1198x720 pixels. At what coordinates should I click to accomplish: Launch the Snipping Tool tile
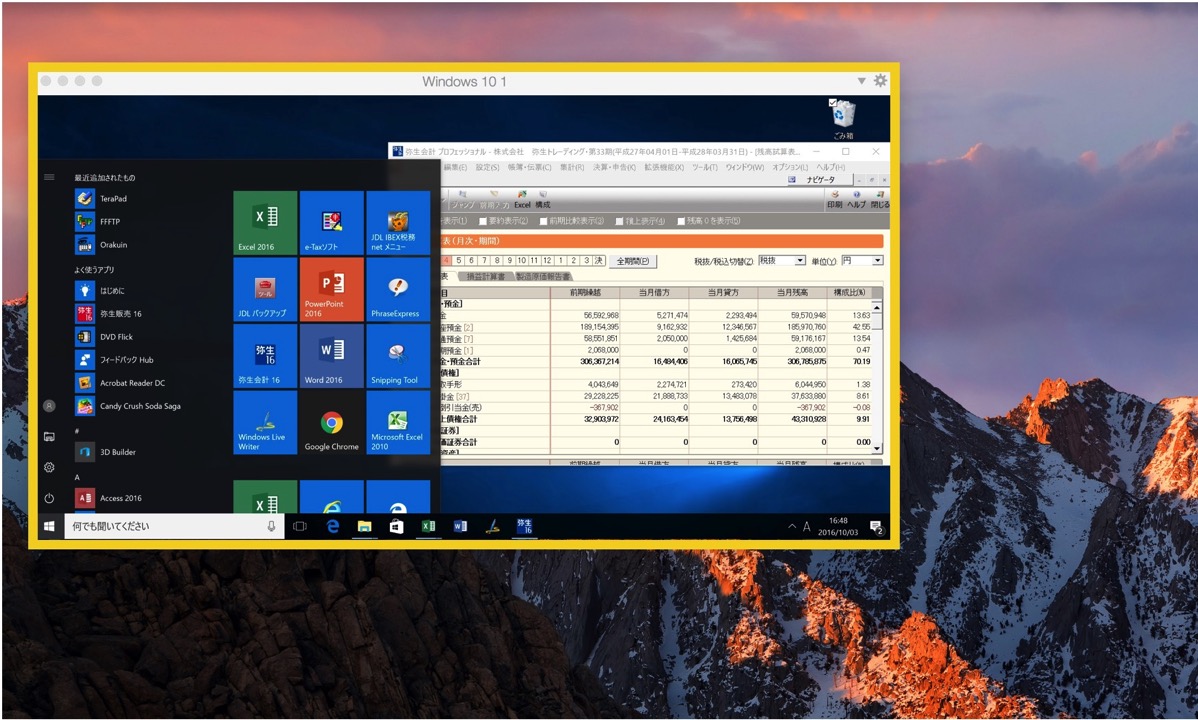397,355
